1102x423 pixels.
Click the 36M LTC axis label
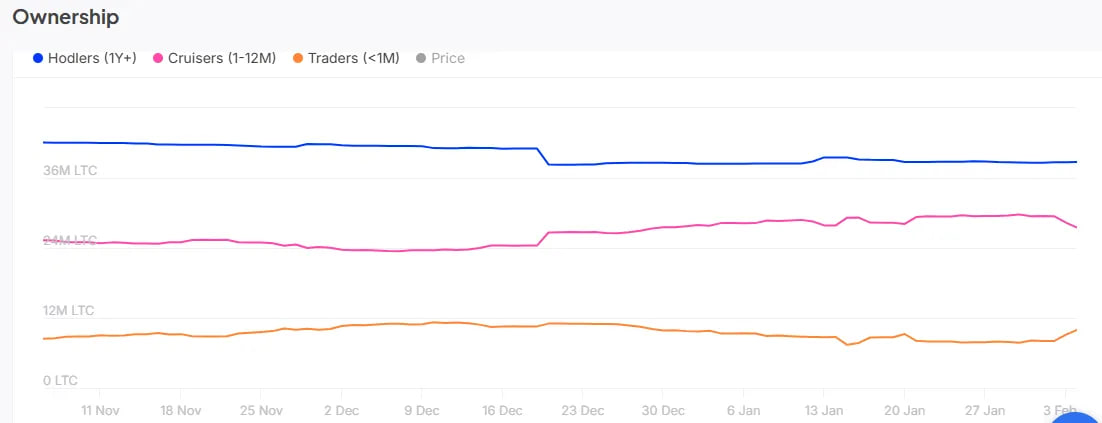pos(70,170)
